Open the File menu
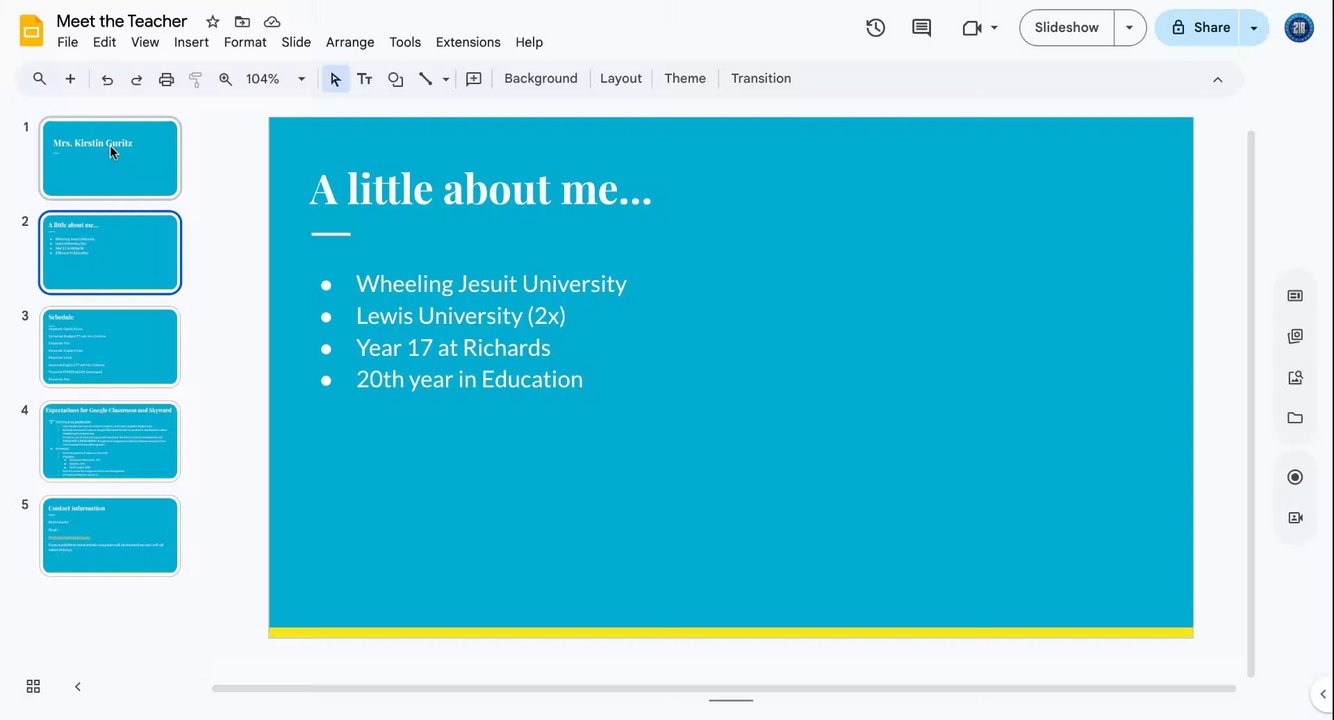Screen dimensions: 1334x720 (68, 42)
